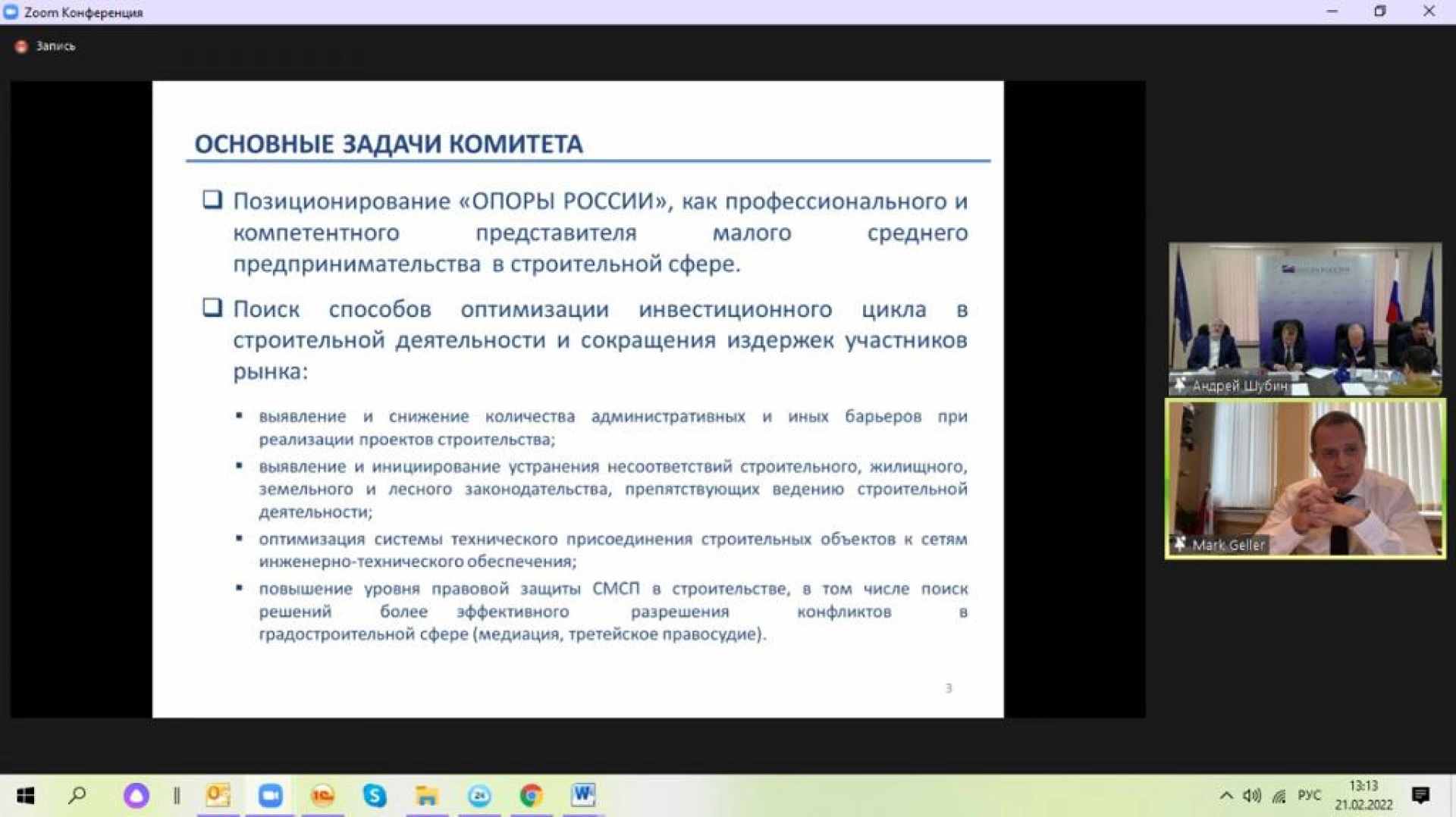Open the notification center icon

[x=1420, y=795]
